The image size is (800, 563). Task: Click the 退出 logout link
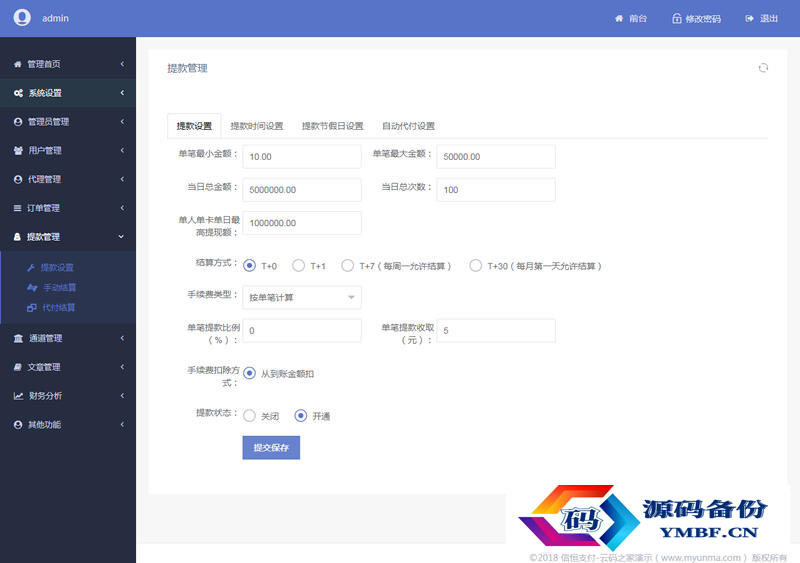click(x=769, y=19)
